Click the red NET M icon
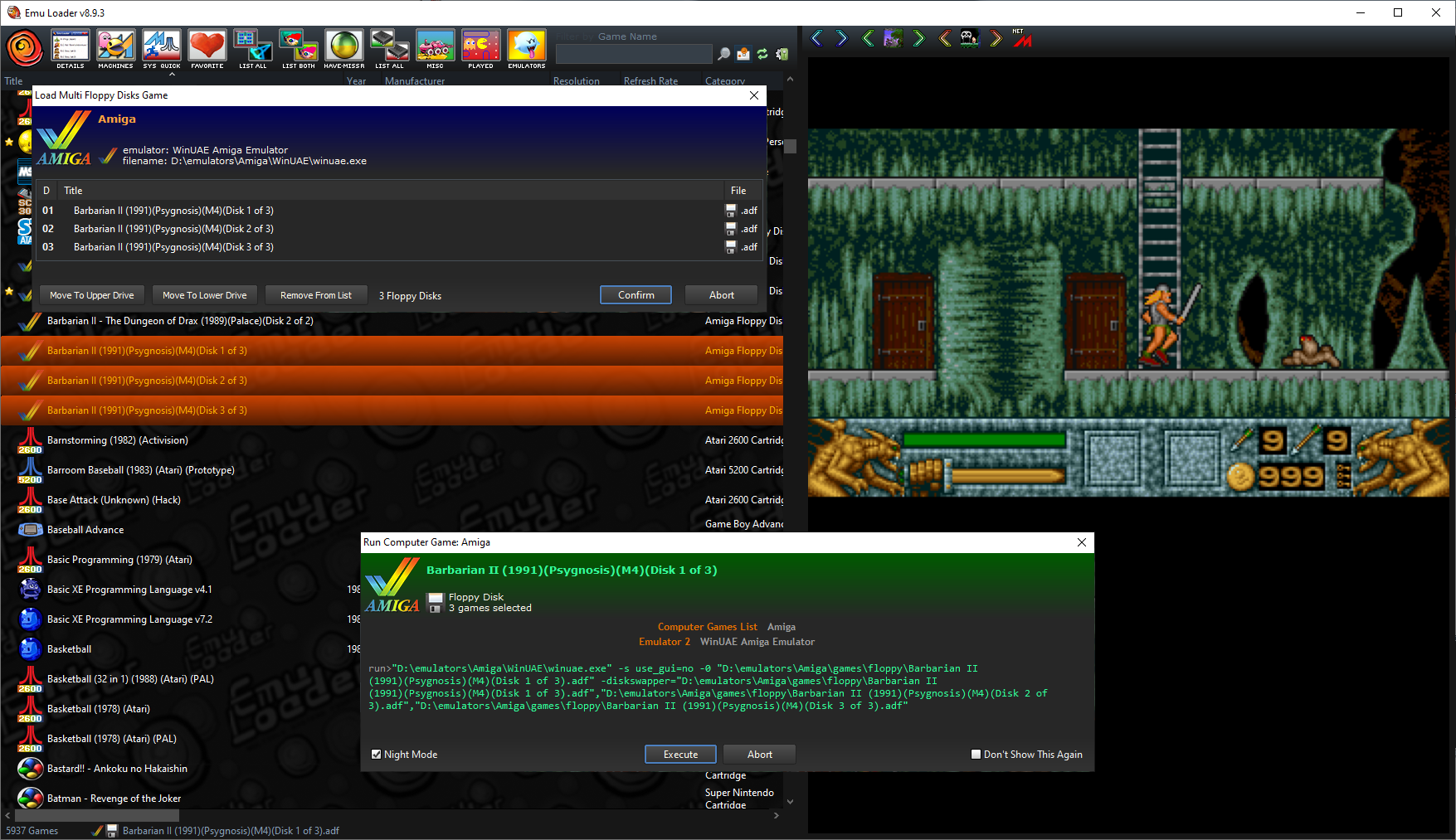This screenshot has width=1456, height=840. 1022,38
